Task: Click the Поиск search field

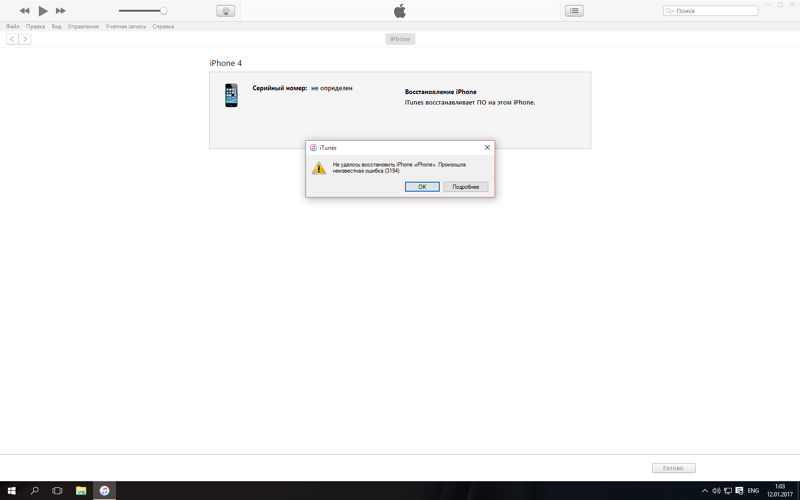Action: click(710, 11)
